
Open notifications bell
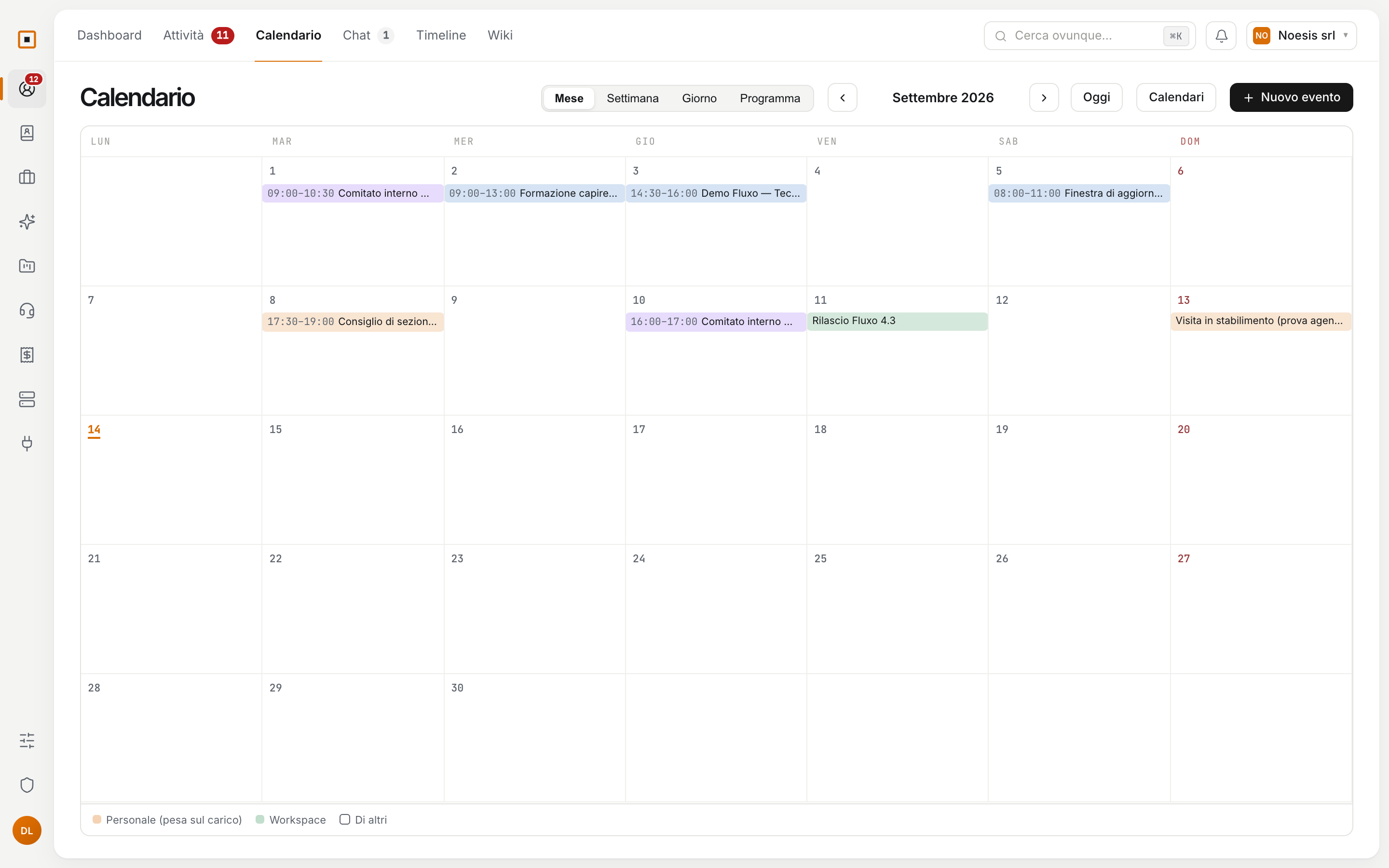[1221, 36]
